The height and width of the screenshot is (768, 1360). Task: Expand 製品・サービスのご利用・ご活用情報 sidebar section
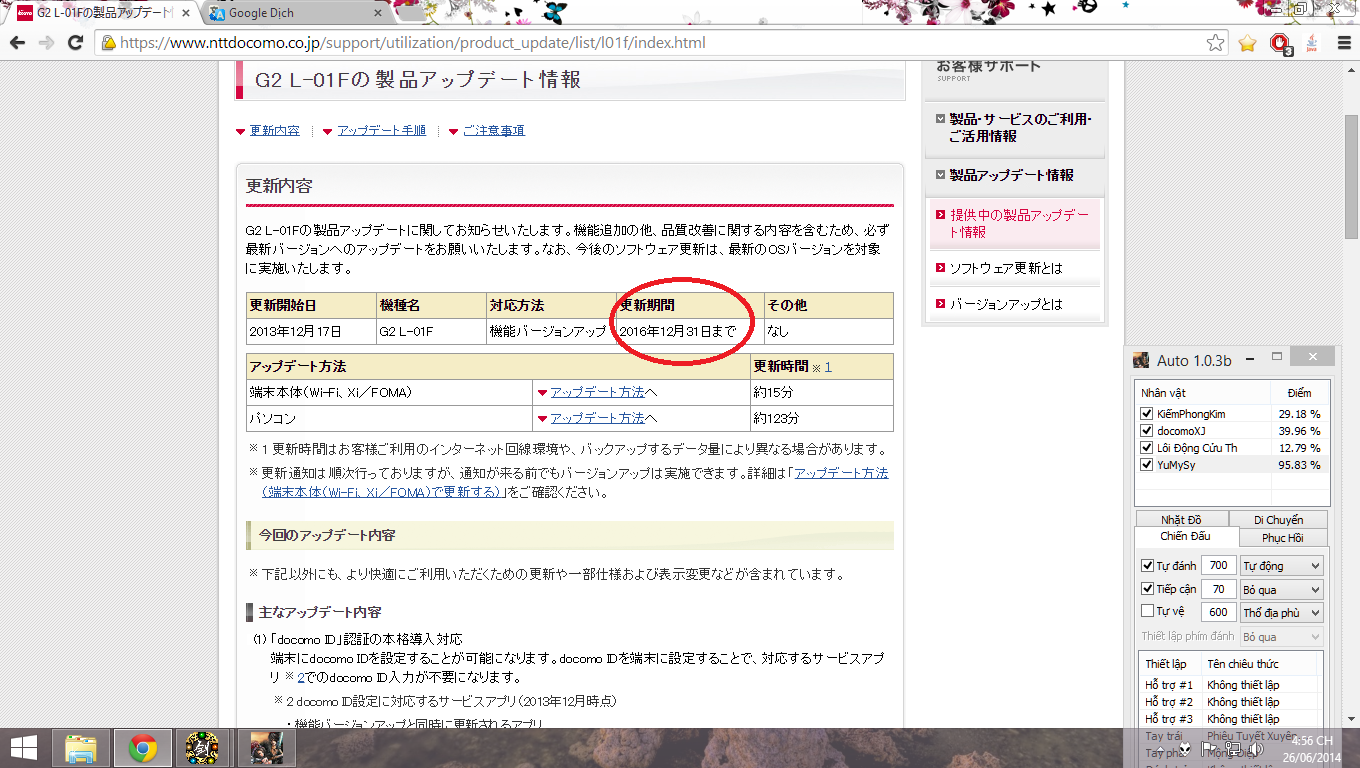pos(1015,127)
